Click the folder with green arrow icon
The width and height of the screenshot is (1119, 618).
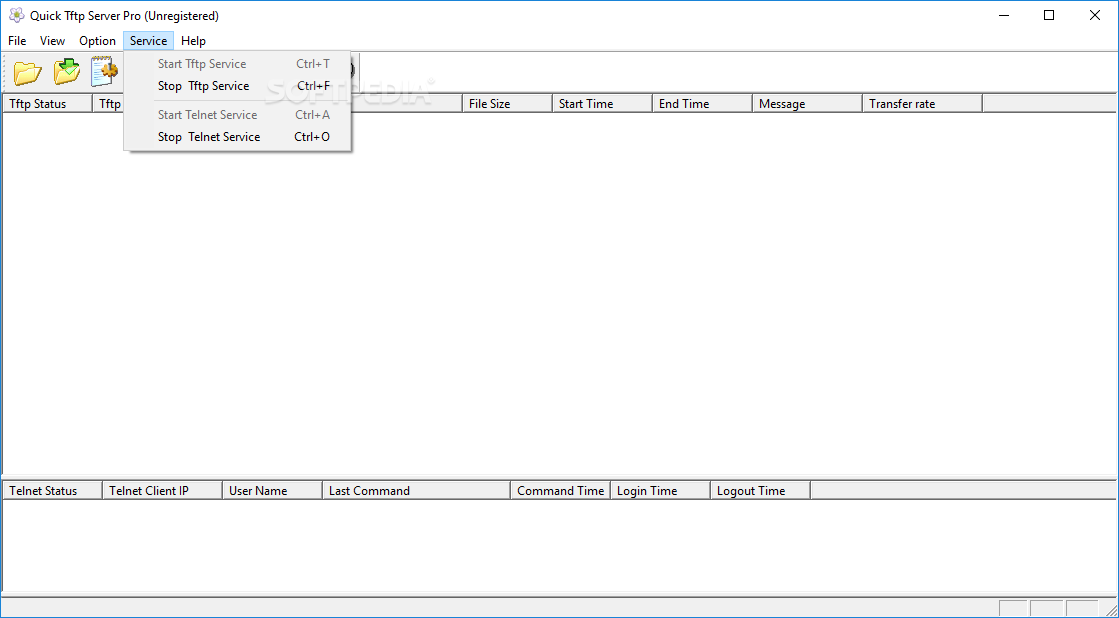pos(67,71)
